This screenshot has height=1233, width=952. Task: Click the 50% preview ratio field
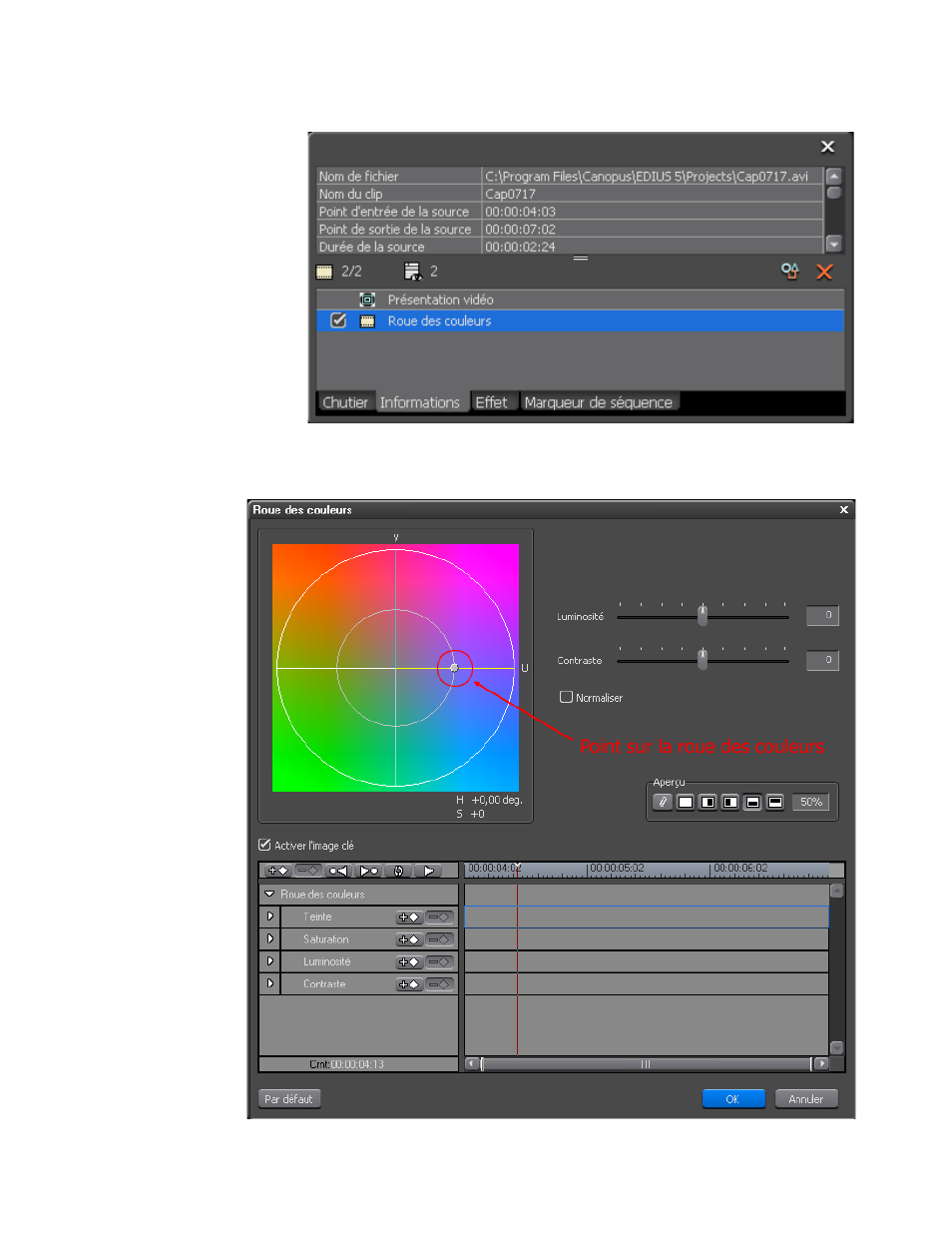point(811,802)
